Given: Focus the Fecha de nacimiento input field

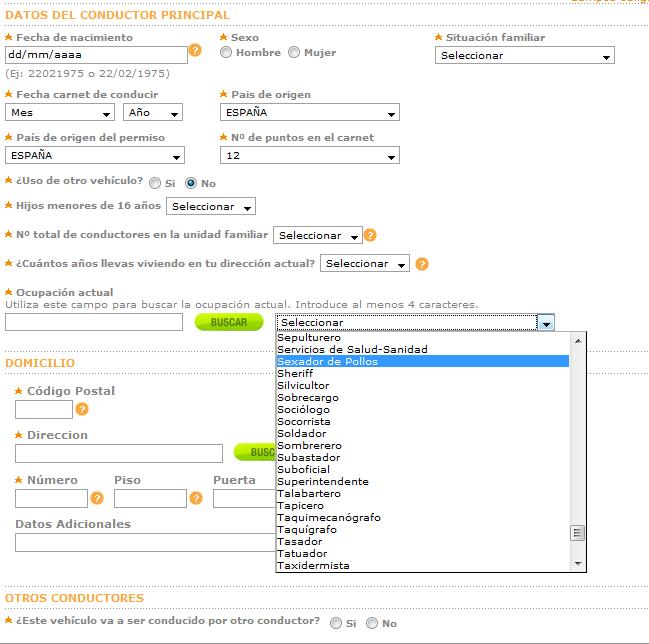Looking at the screenshot, I should click(96, 55).
